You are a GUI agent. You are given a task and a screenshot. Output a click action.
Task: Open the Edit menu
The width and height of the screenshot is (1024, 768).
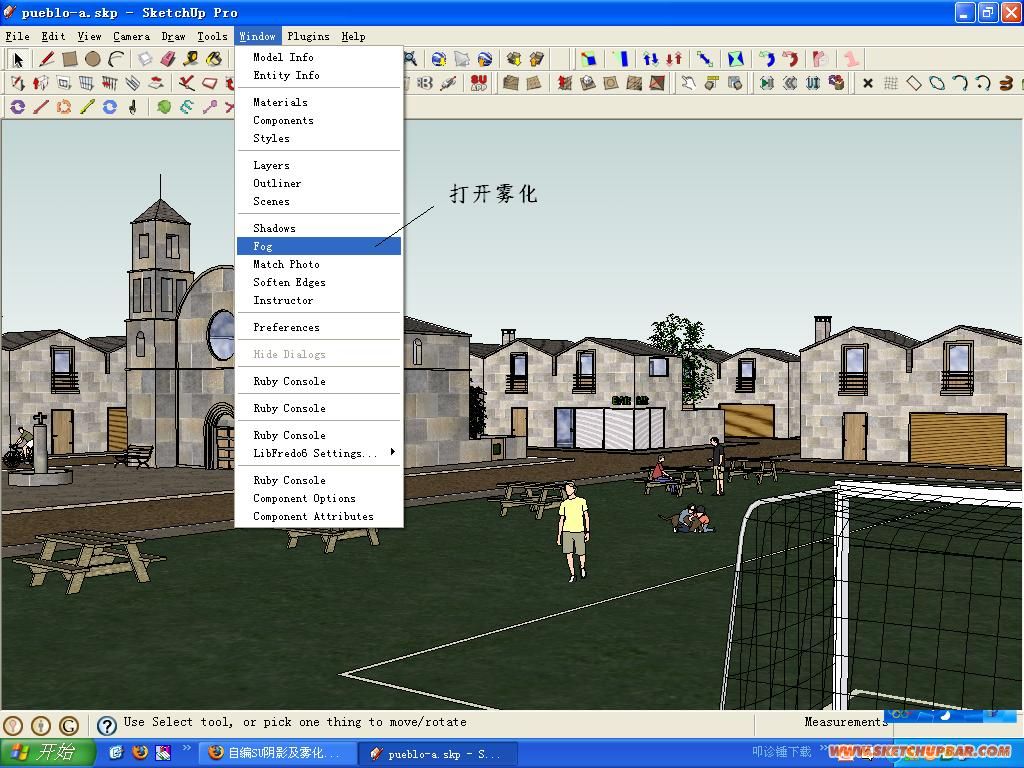pyautogui.click(x=54, y=37)
